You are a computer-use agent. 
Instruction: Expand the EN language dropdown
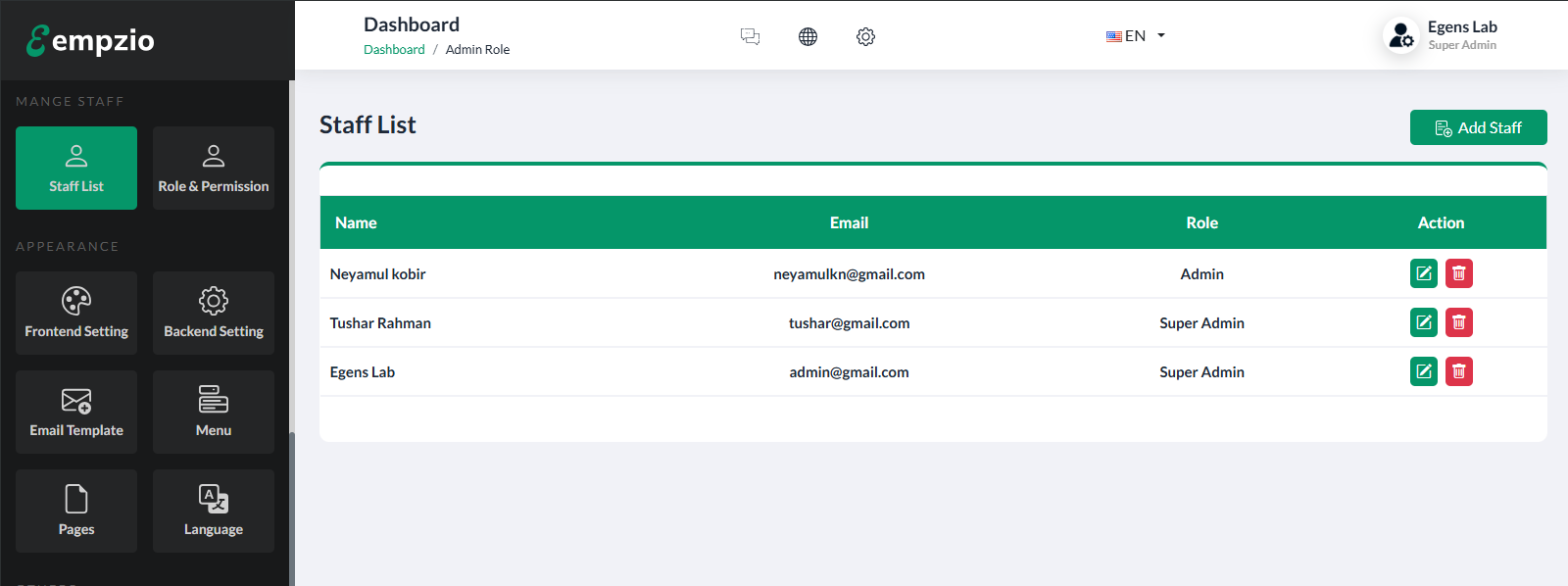point(1136,35)
